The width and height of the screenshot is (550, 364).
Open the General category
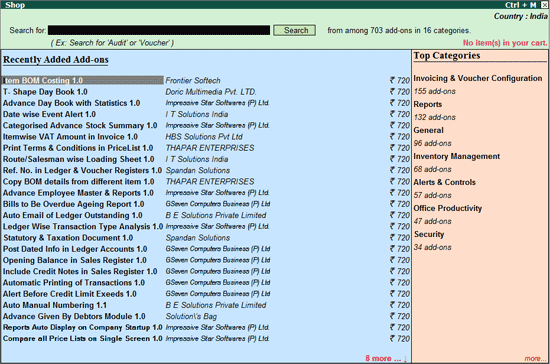click(x=429, y=130)
